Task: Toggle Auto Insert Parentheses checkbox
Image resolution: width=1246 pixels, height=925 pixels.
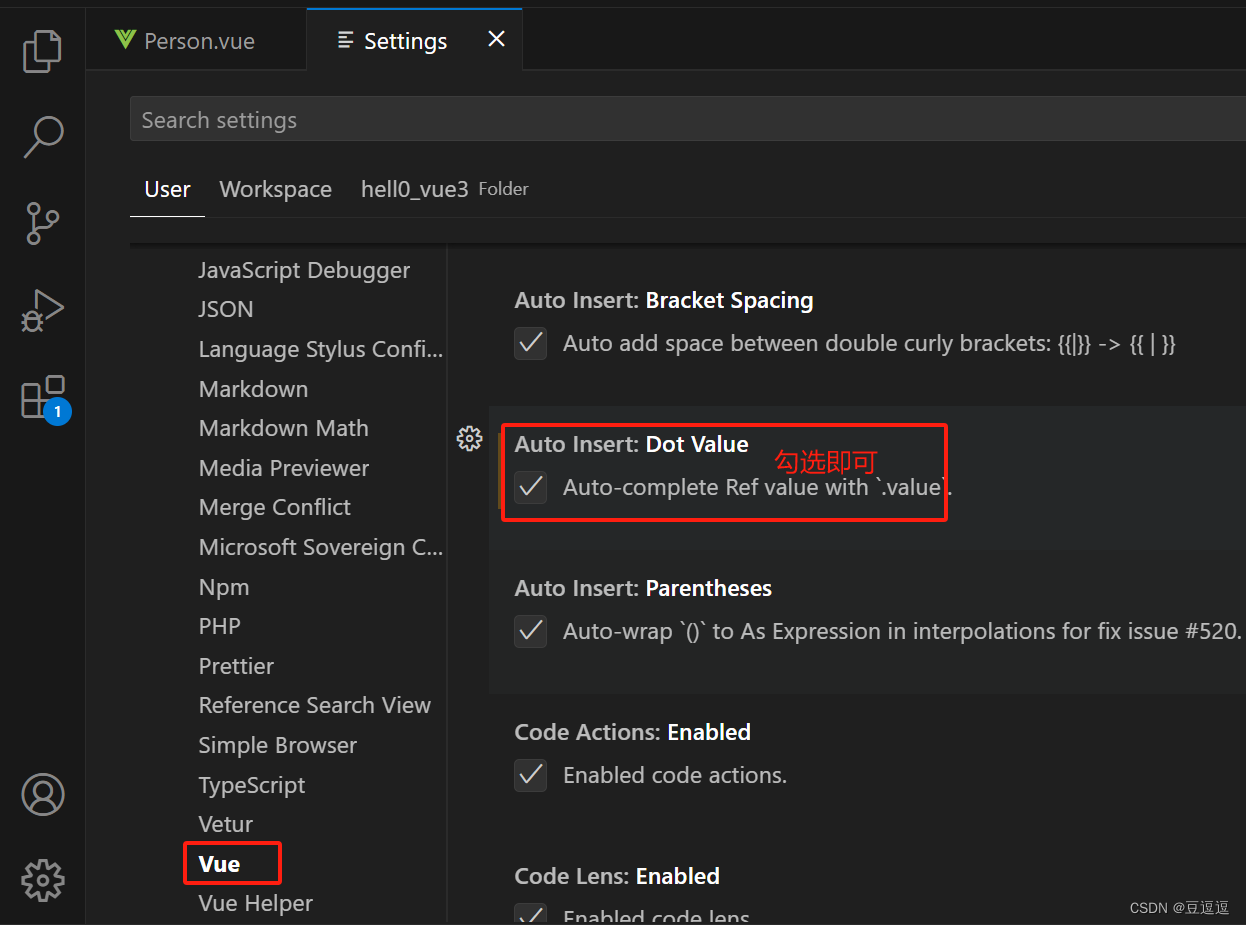Action: click(x=531, y=631)
